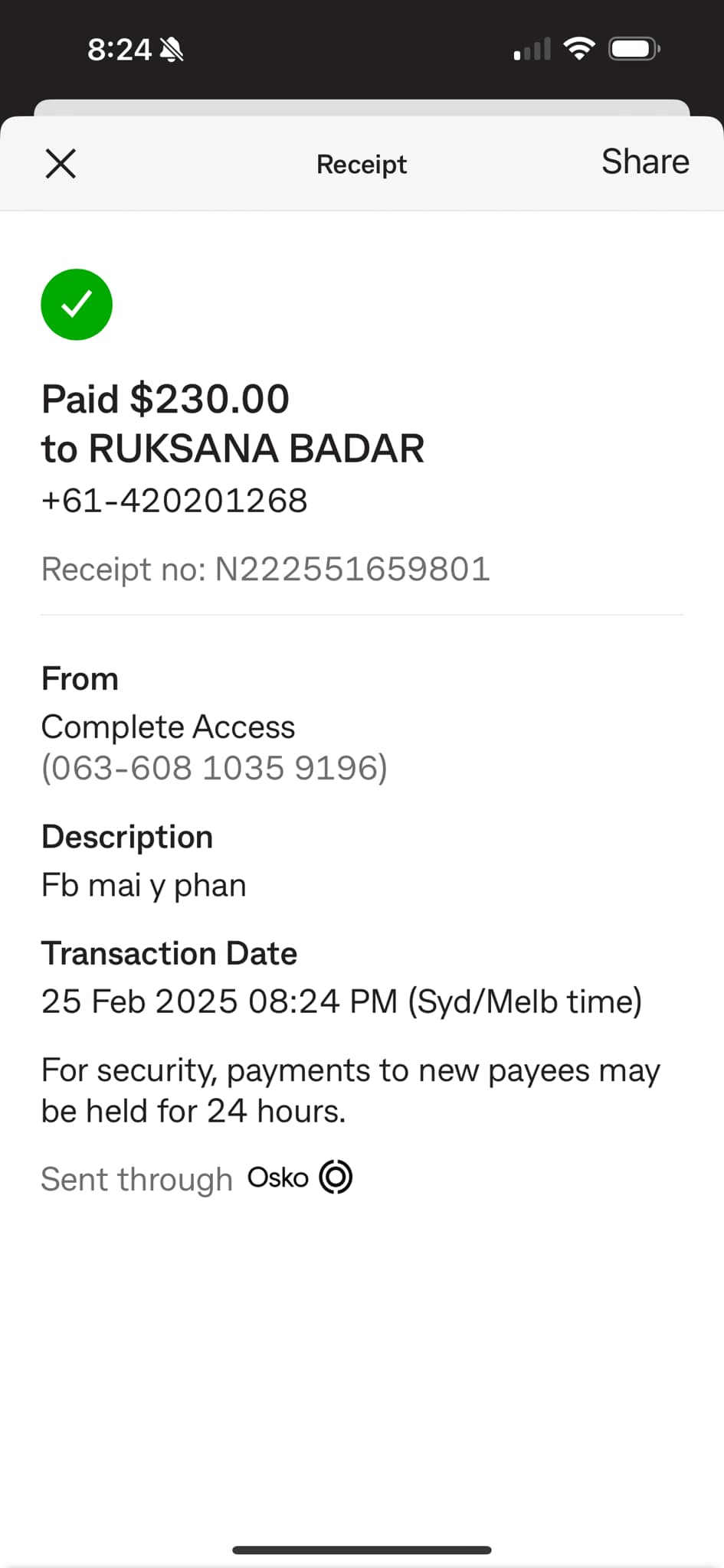Tap the Wi-Fi status icon

click(x=579, y=49)
